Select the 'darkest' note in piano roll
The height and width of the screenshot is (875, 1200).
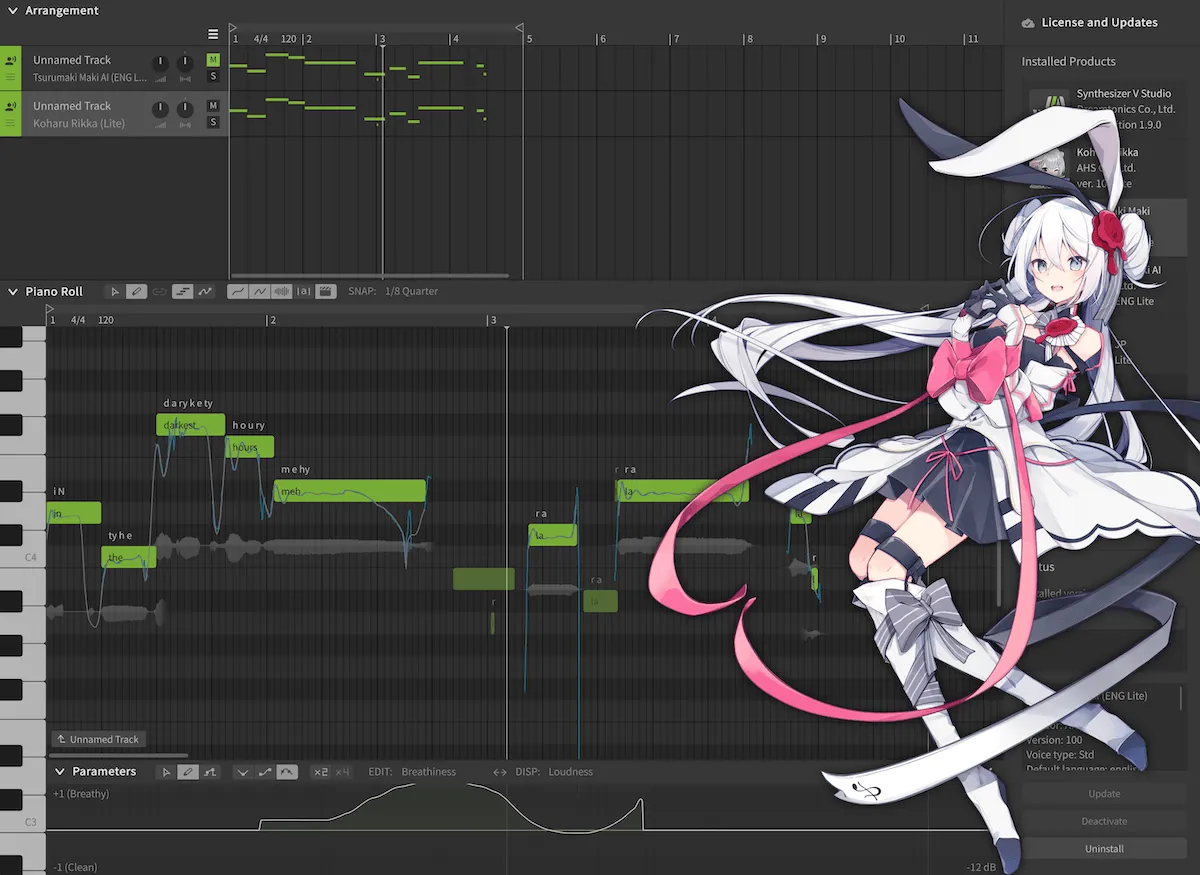191,425
